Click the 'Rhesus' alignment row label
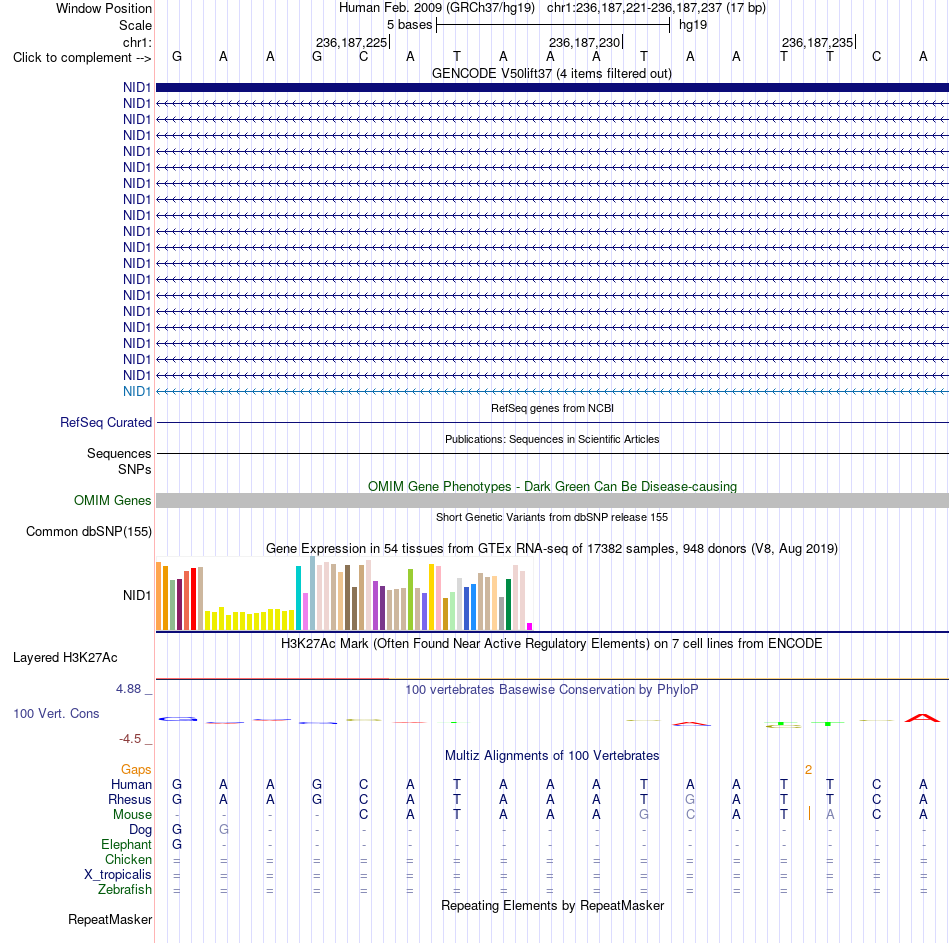Screen dimensions: 950x943 point(130,800)
